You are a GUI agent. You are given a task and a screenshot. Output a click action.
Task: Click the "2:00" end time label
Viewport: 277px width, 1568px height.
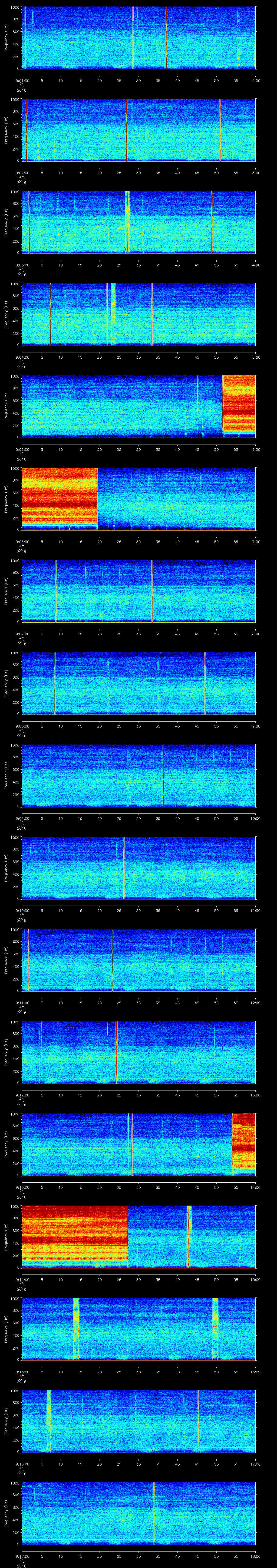(256, 80)
